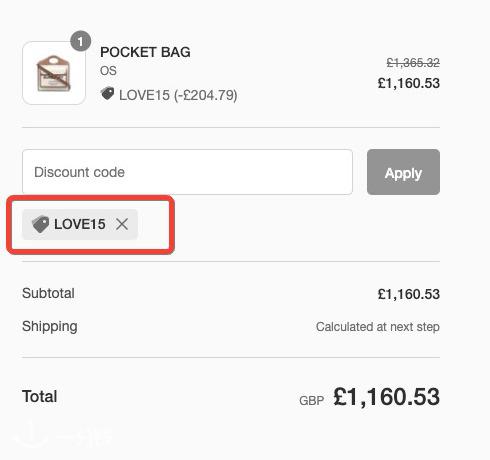The height and width of the screenshot is (460, 490).
Task: Click Calculated at next step text
Action: point(378,327)
